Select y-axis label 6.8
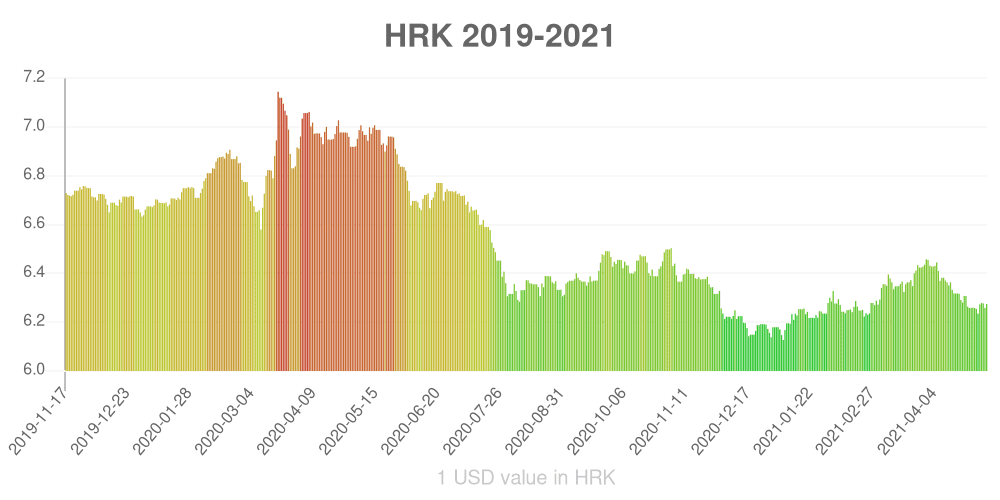The width and height of the screenshot is (1000, 500). tap(34, 175)
